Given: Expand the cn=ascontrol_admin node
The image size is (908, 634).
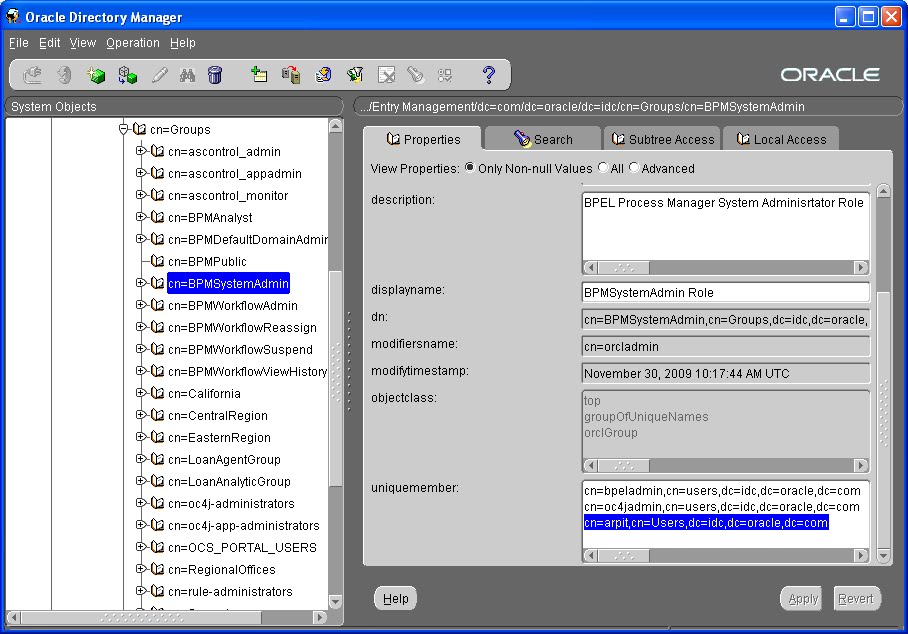Looking at the screenshot, I should click(x=141, y=151).
